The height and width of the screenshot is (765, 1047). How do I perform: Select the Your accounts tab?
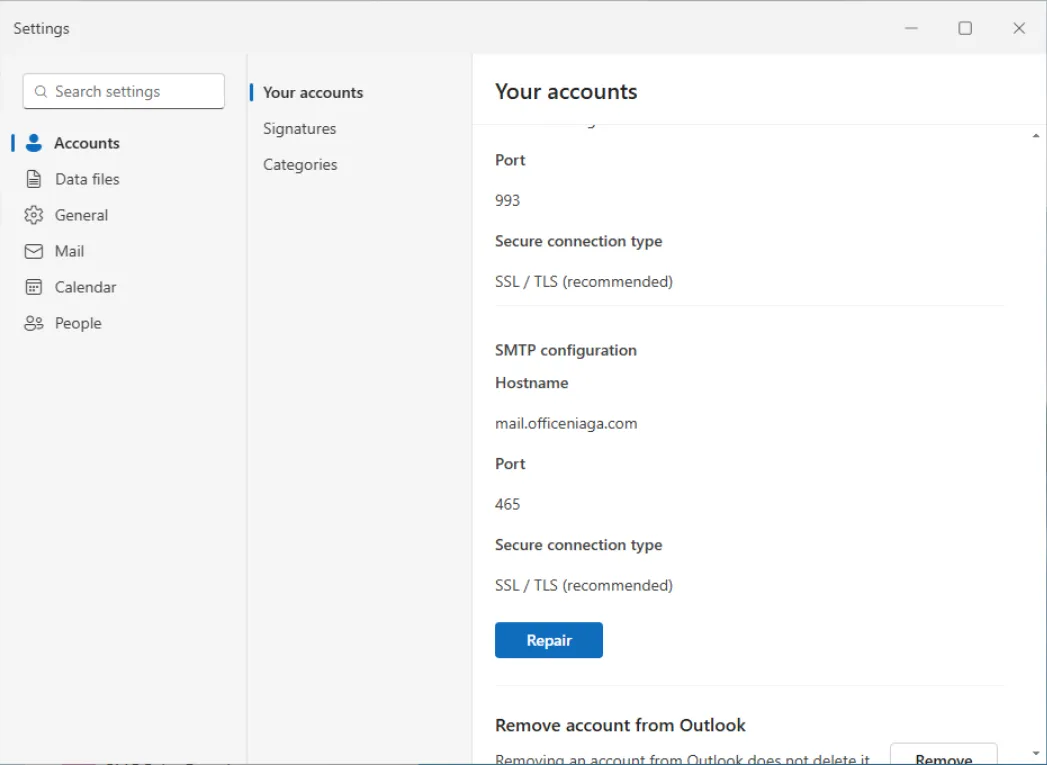tap(312, 93)
